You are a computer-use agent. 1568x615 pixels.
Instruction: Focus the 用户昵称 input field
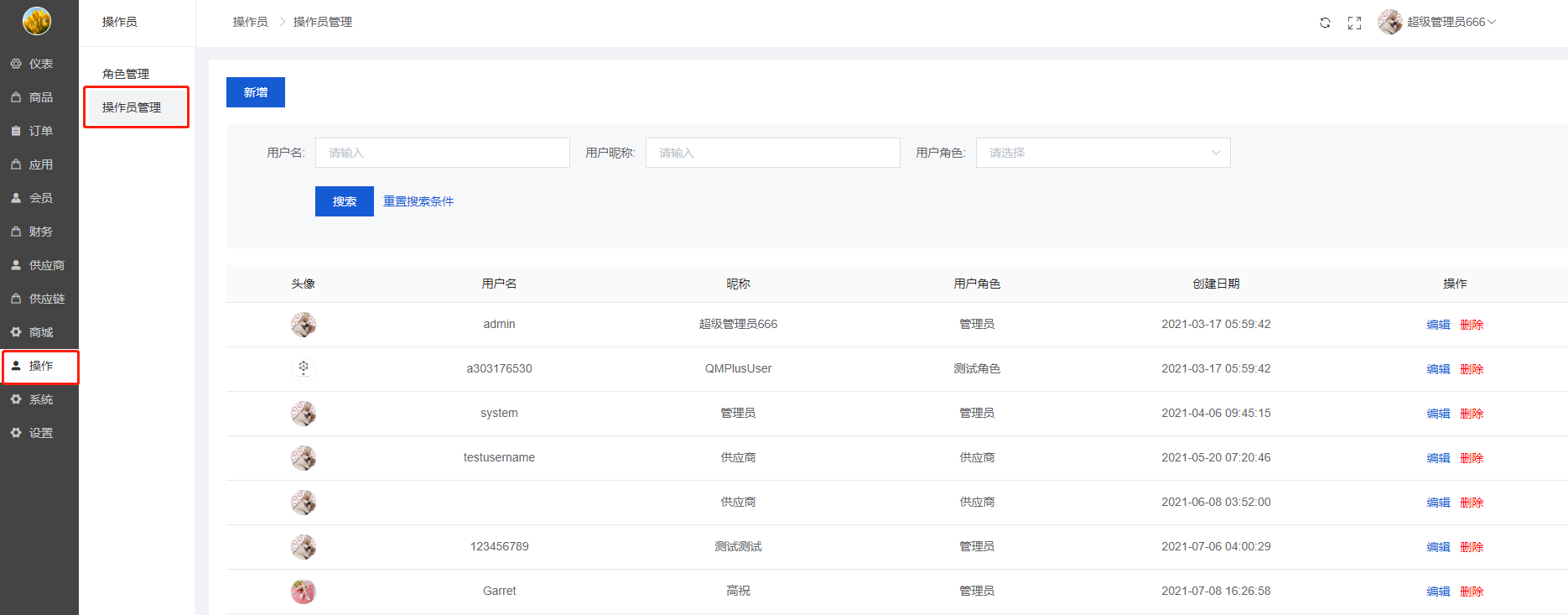(x=772, y=153)
